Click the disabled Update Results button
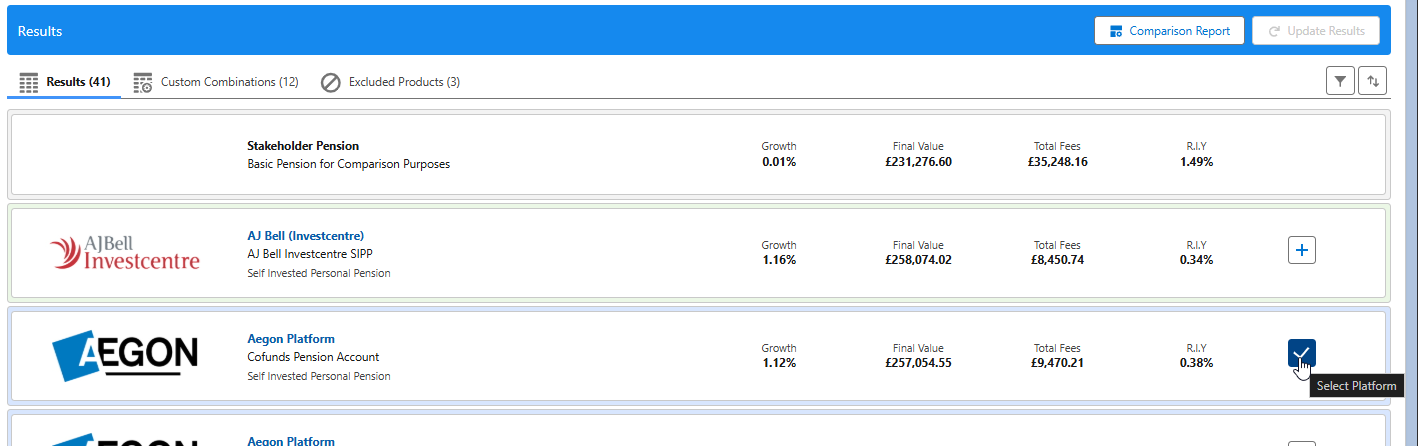Image resolution: width=1418 pixels, height=446 pixels. (1316, 31)
